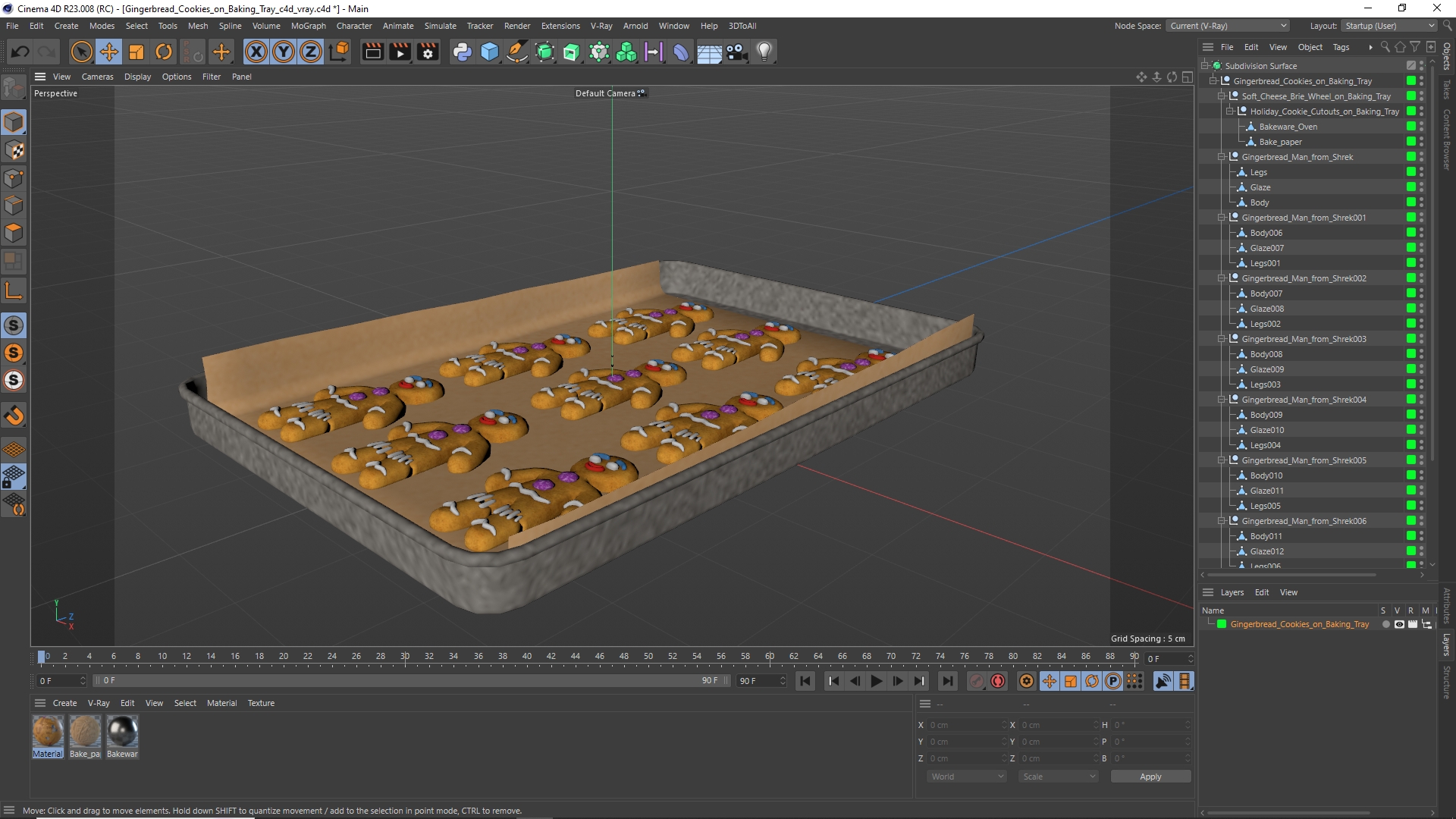Open Node Space dropdown Current (V-Ray)
Screen dimensions: 1456x819
pyautogui.click(x=1228, y=26)
